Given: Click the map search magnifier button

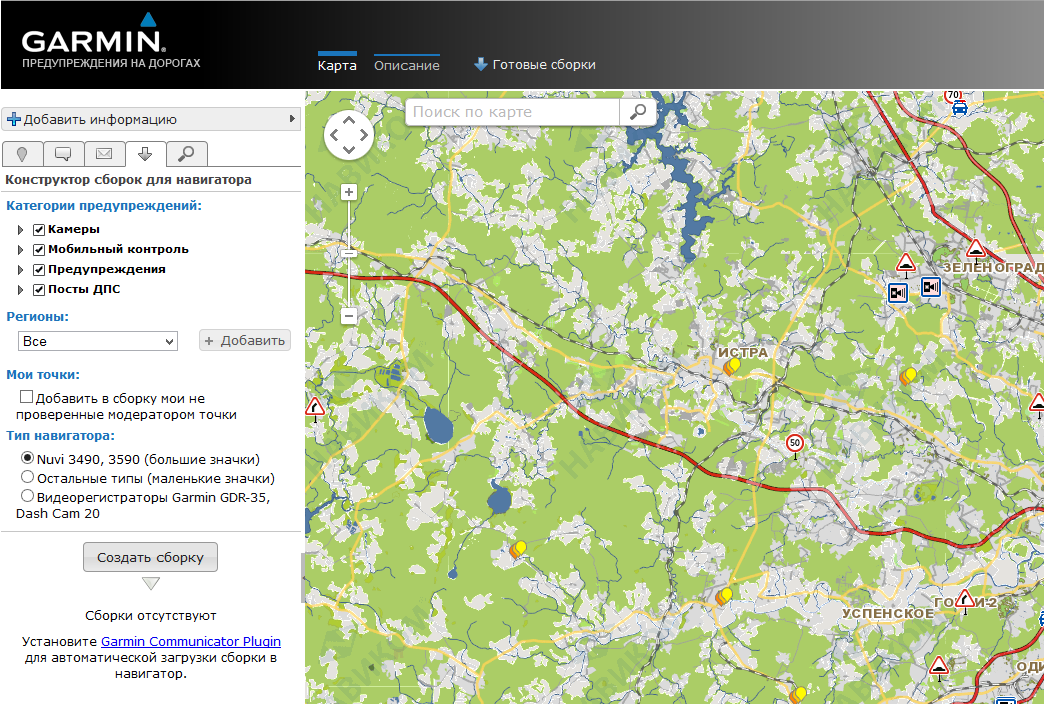Looking at the screenshot, I should point(637,112).
